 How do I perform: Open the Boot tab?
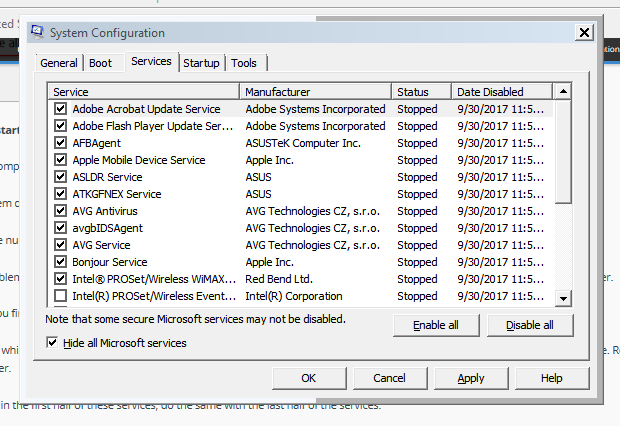[100, 63]
